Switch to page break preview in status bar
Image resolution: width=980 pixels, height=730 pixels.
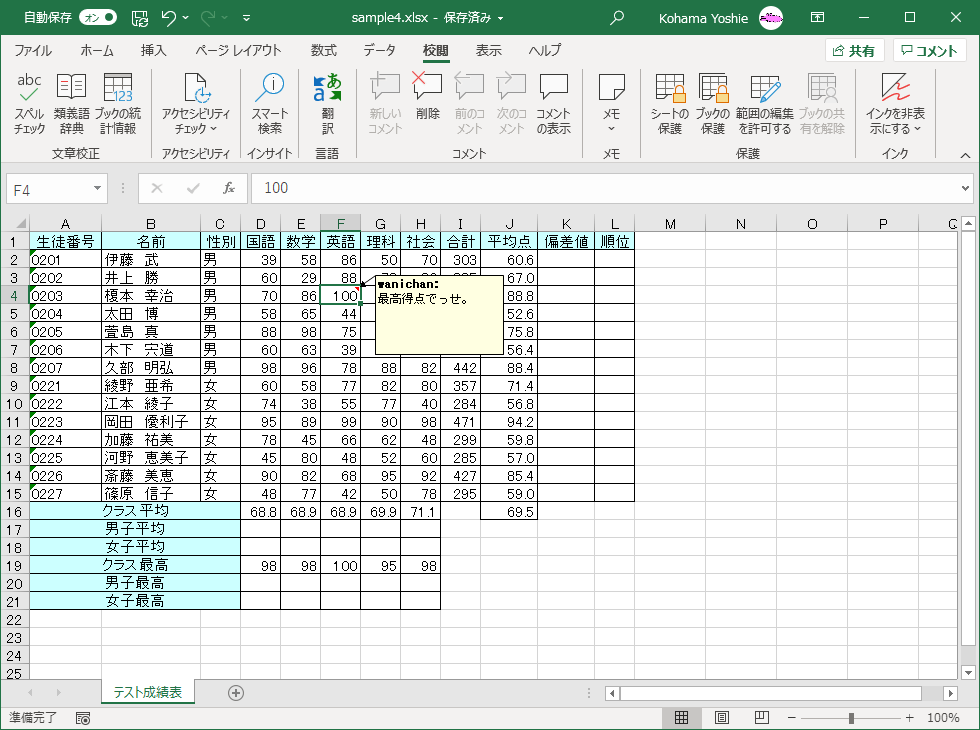[760, 718]
